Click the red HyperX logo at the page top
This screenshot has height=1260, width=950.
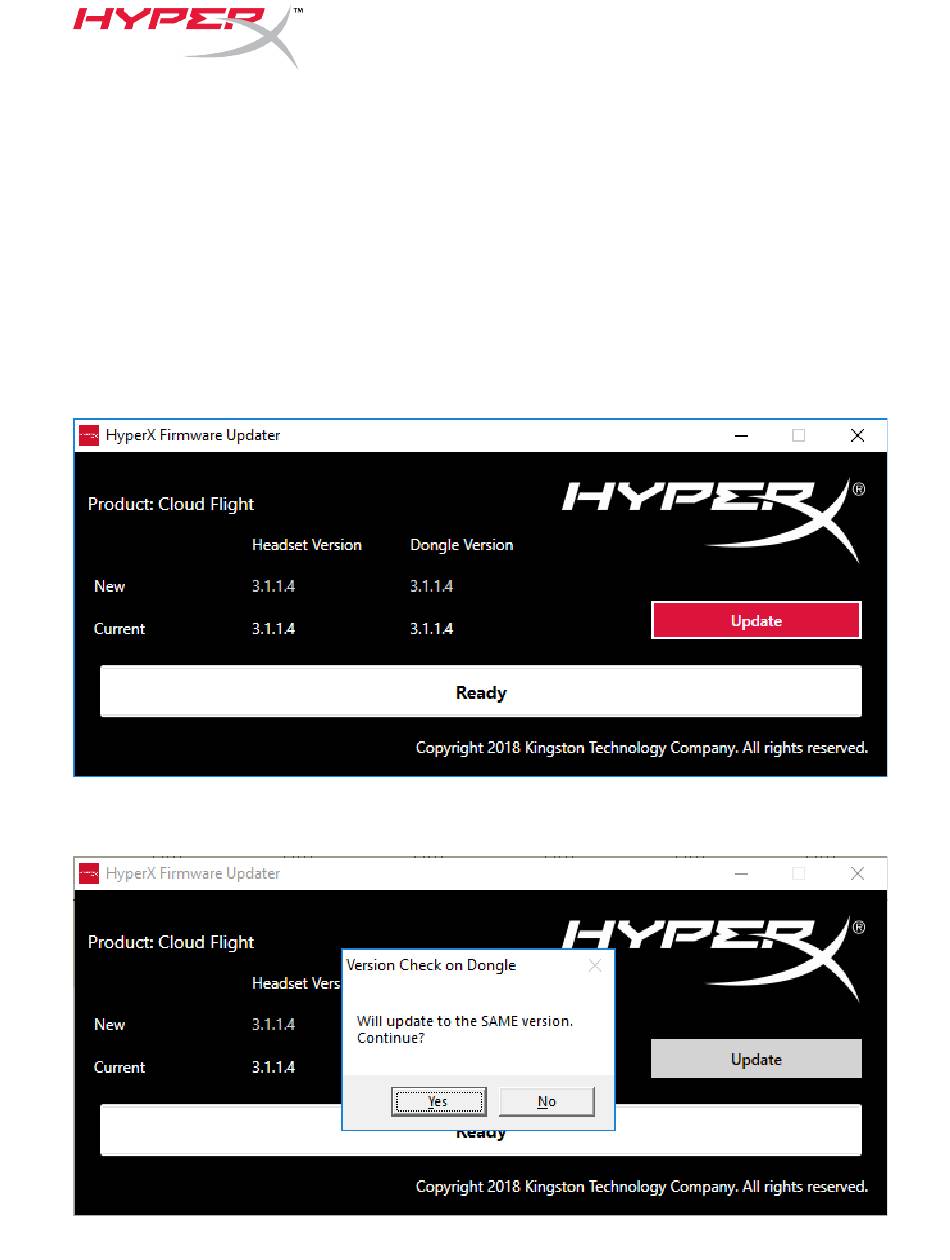(x=187, y=35)
